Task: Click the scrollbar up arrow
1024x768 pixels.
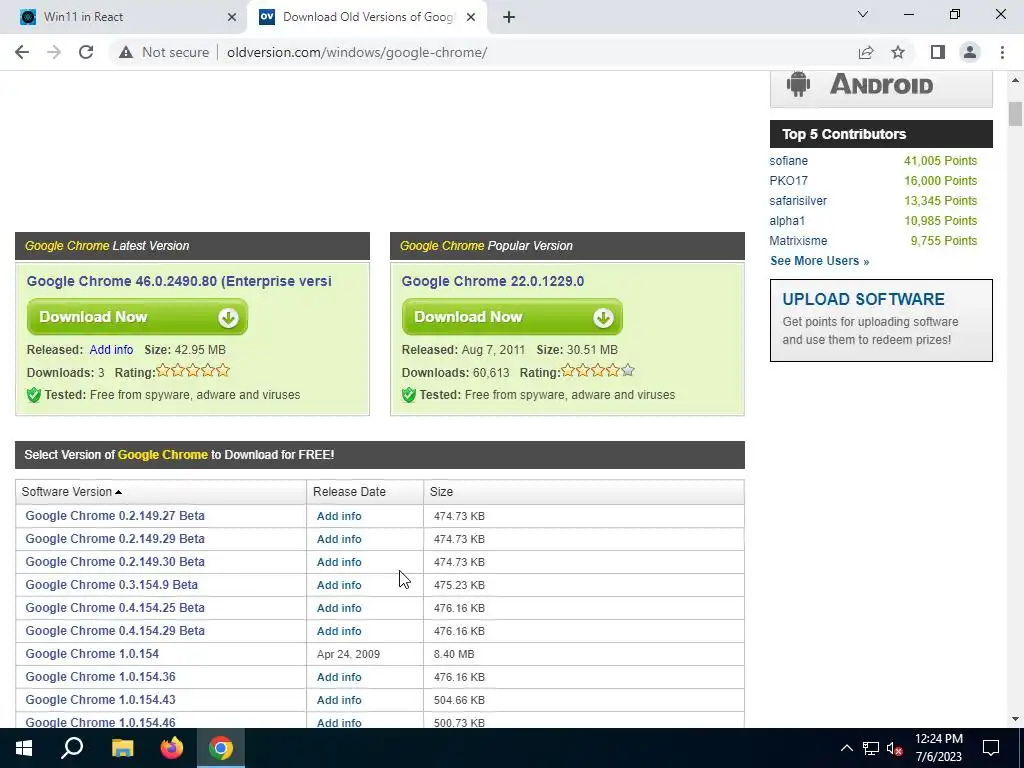Action: click(x=1015, y=80)
